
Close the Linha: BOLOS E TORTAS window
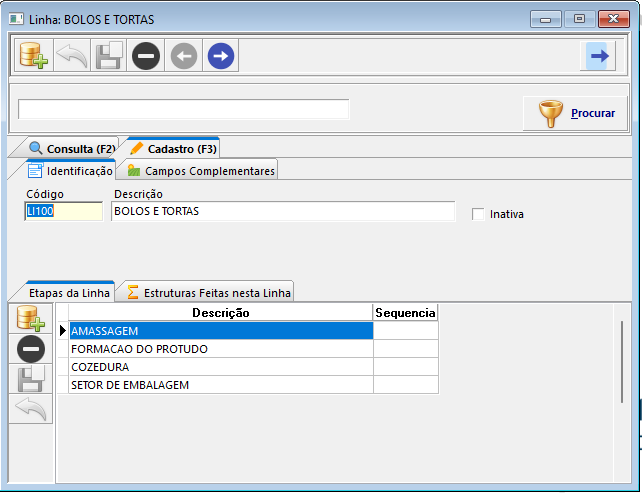613,19
